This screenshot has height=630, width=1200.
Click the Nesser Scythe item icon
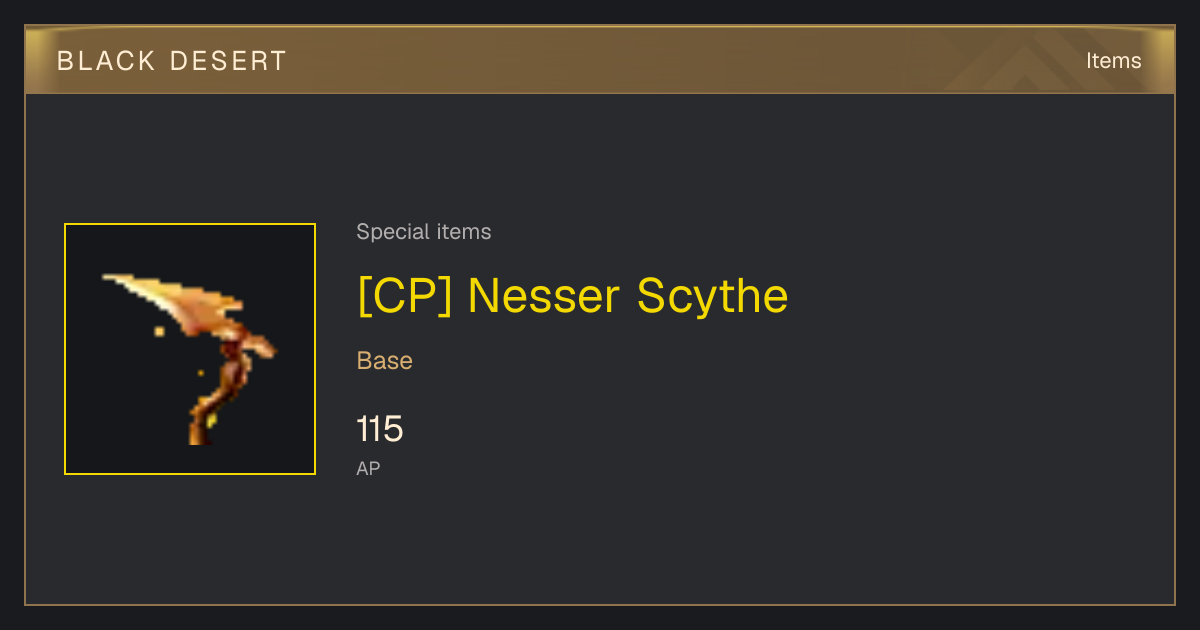pyautogui.click(x=190, y=349)
